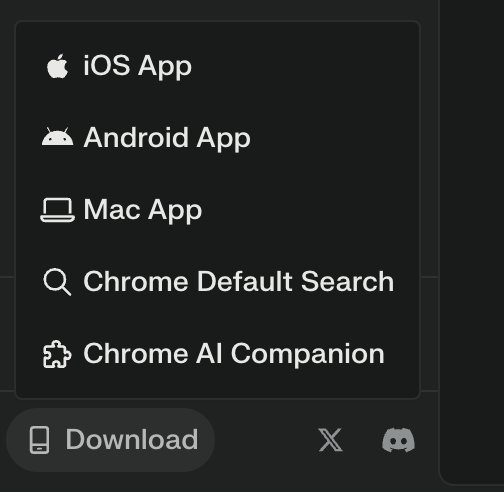The width and height of the screenshot is (504, 492).
Task: Open the Discord community icon
Action: 398,440
